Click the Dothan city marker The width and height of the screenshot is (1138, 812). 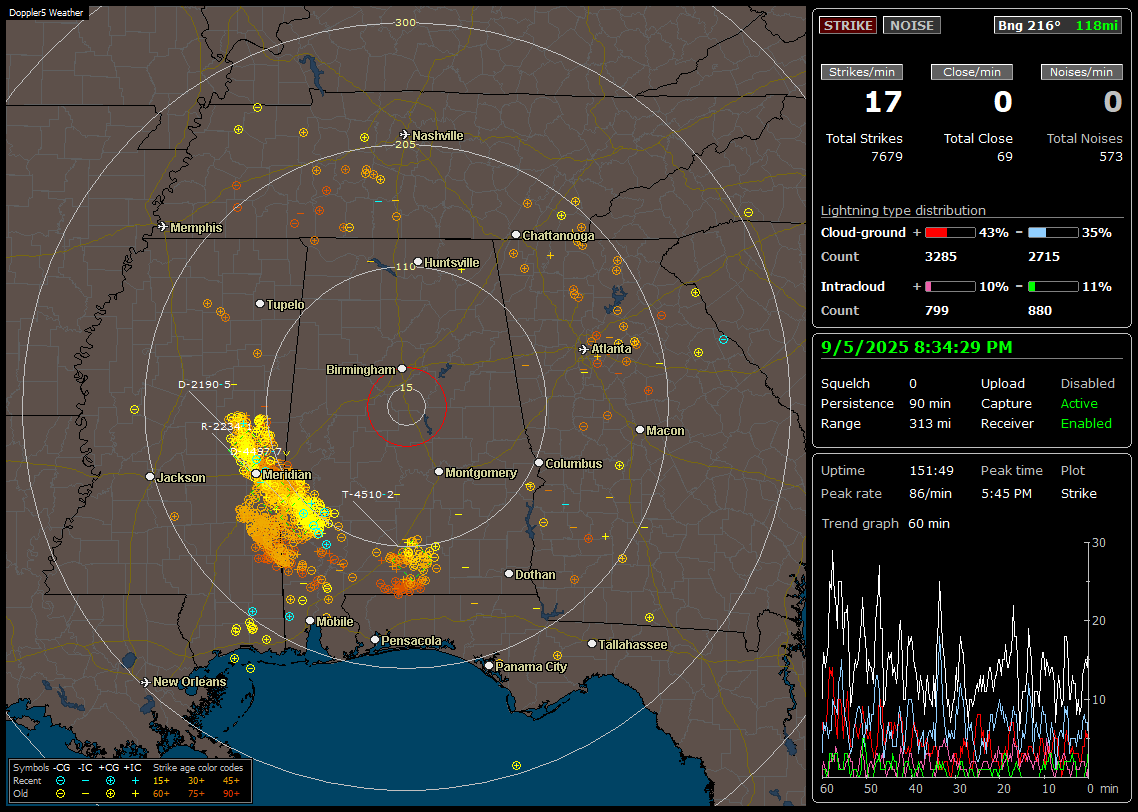509,573
